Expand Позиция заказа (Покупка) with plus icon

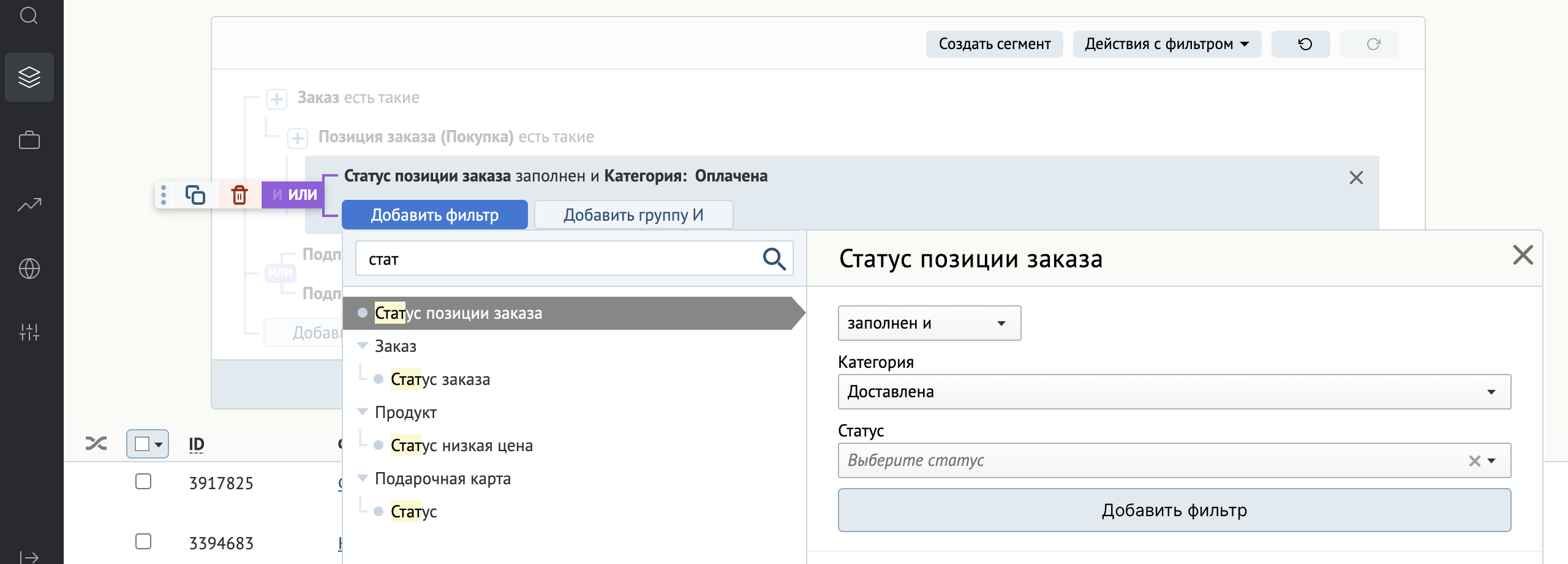click(x=298, y=138)
